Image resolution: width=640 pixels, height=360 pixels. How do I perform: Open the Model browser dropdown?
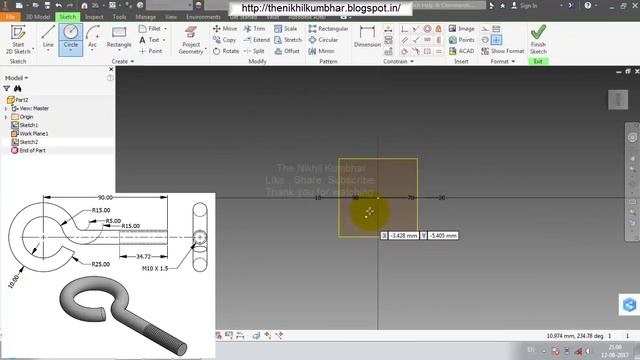[17, 78]
